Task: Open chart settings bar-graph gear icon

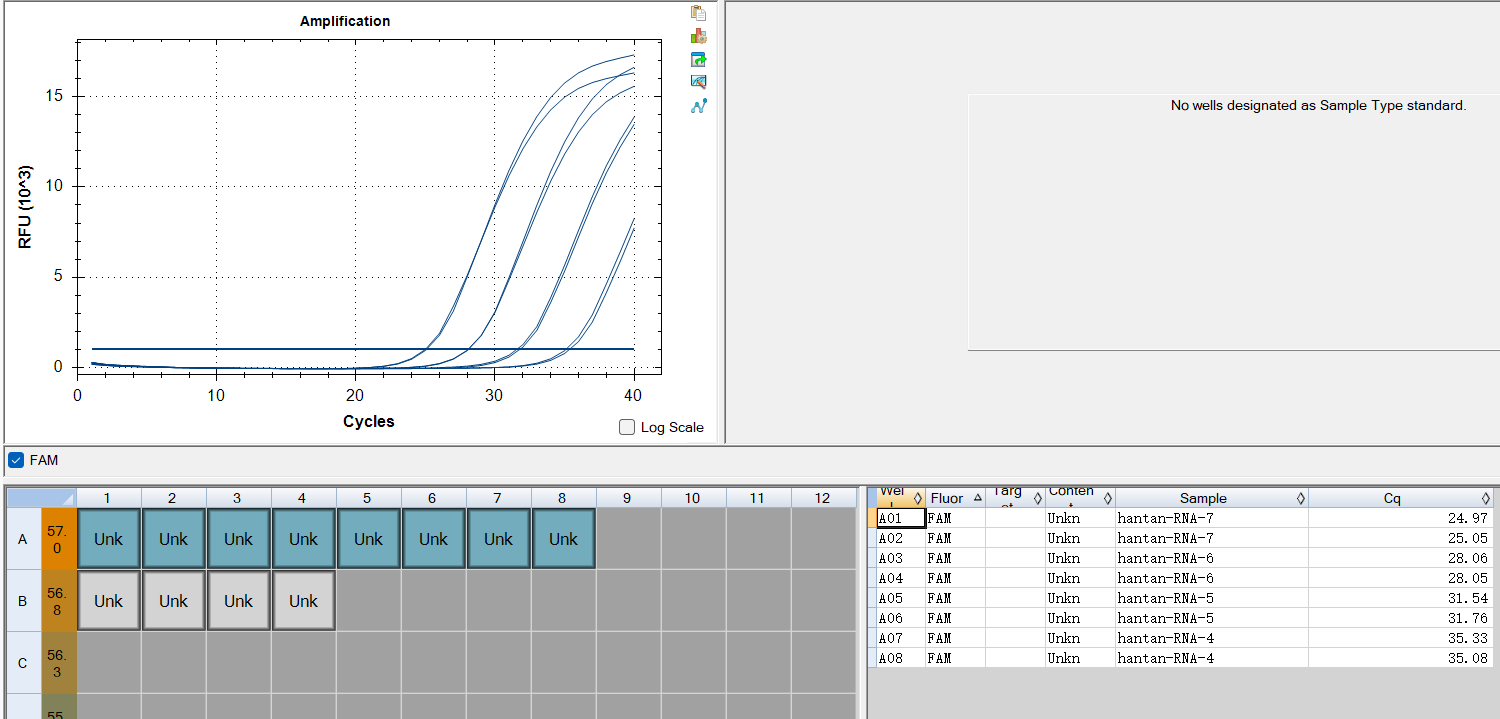Action: (x=699, y=36)
